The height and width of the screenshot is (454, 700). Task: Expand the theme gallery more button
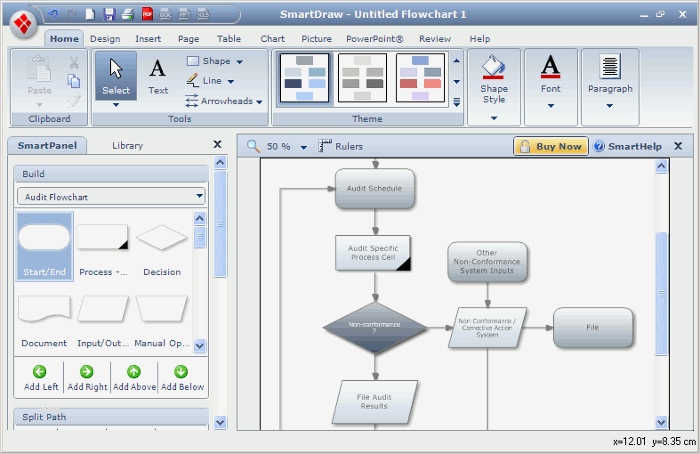[x=457, y=102]
